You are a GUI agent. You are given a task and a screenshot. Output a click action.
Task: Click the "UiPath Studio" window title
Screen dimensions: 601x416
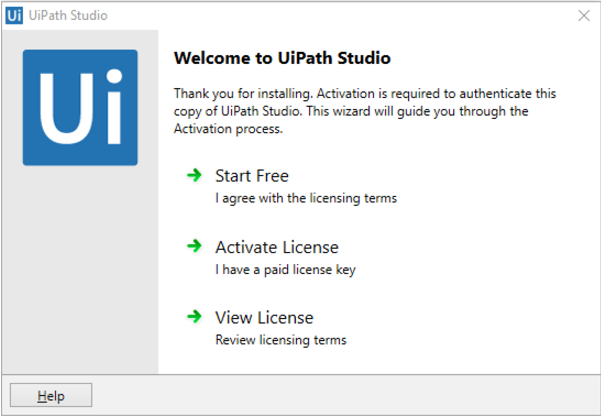coord(68,15)
